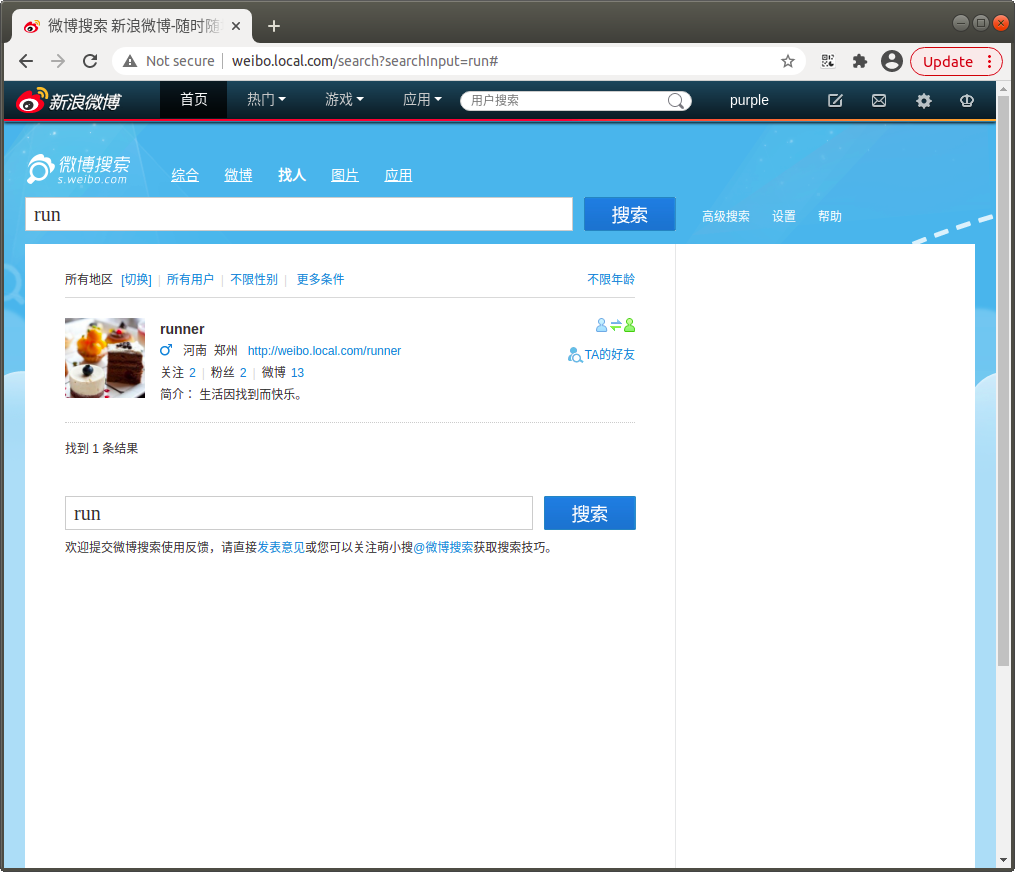The height and width of the screenshot is (872, 1015).
Task: Switch to the 图片 search tab
Action: 344,175
